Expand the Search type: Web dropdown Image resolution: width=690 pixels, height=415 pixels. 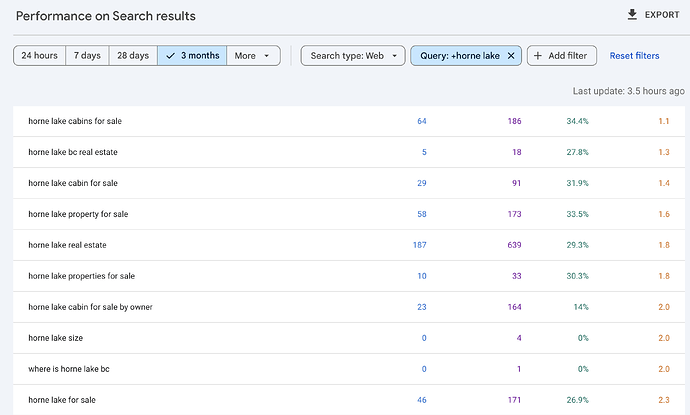352,56
